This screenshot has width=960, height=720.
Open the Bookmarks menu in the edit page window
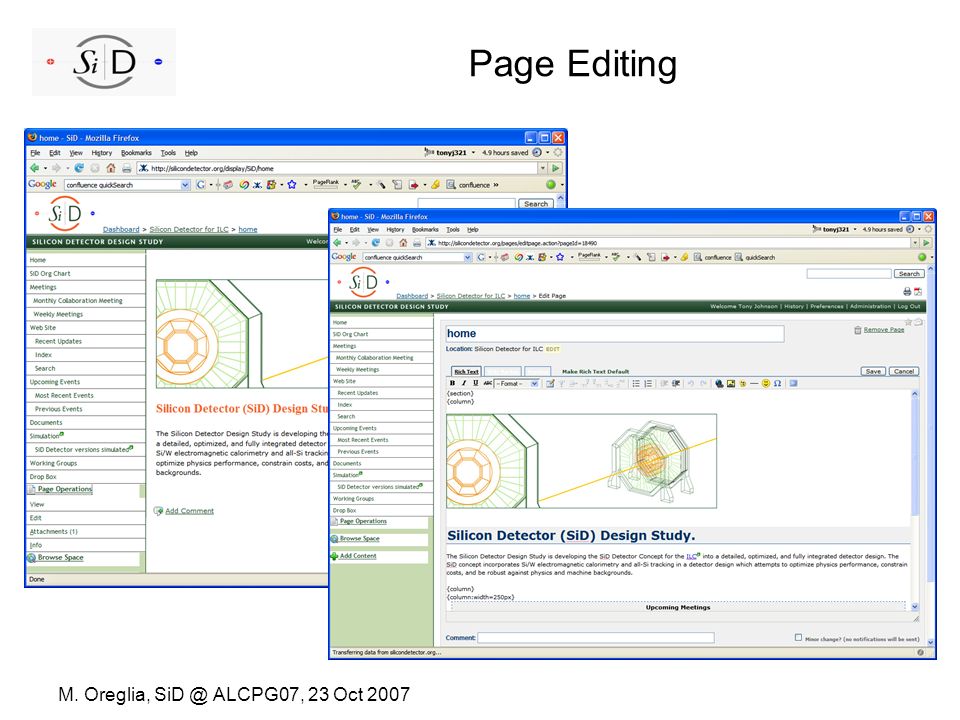[425, 230]
